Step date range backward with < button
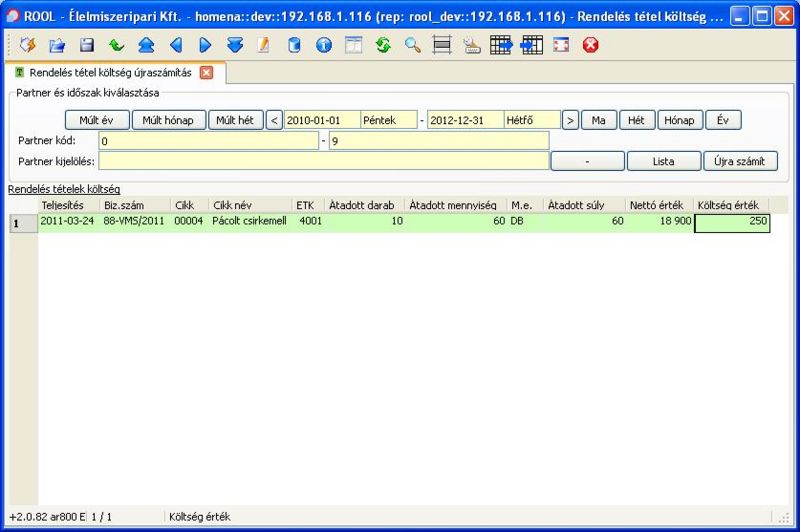800x532 pixels. click(x=274, y=120)
